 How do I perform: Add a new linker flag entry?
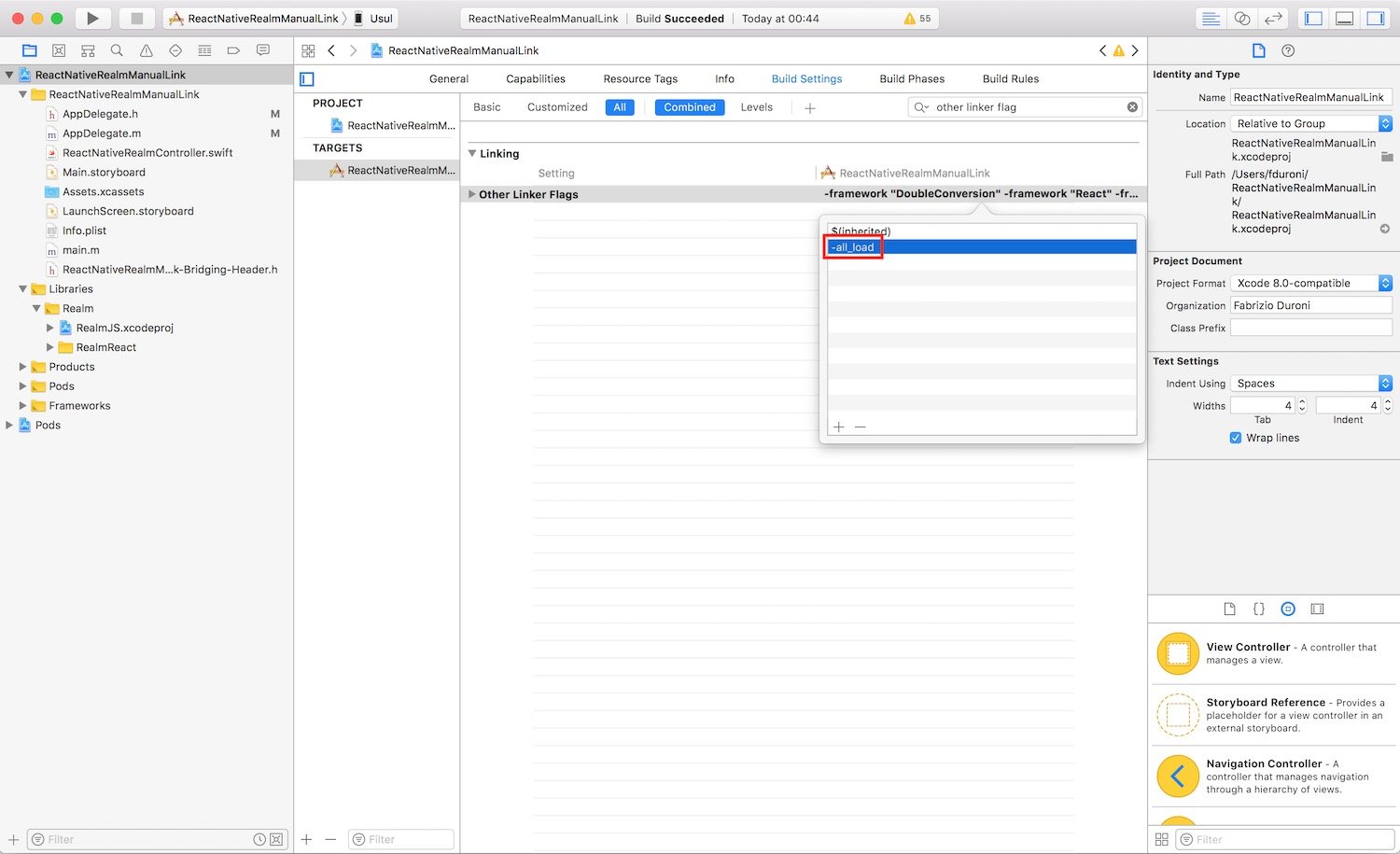(838, 427)
